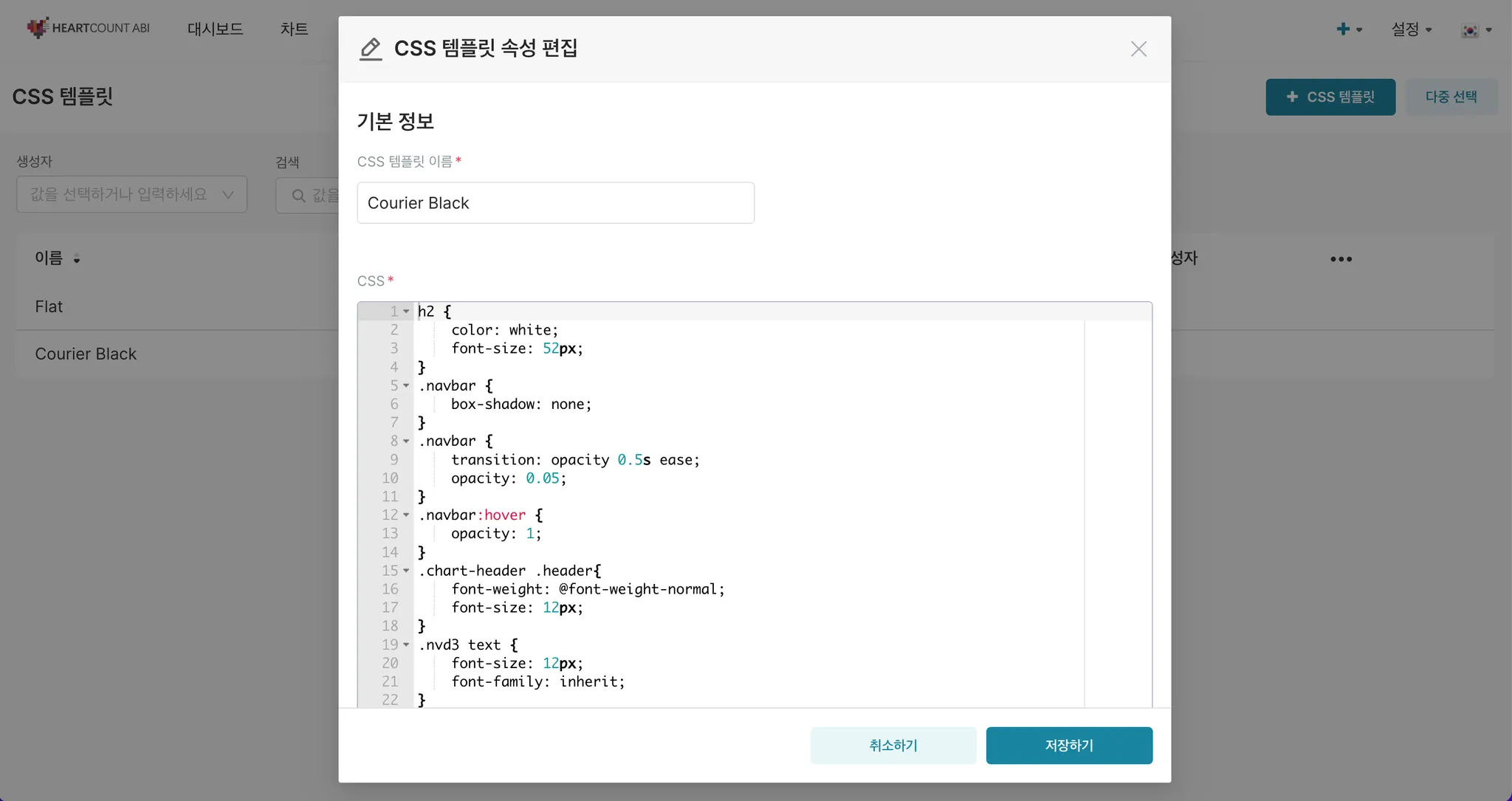Image resolution: width=1512 pixels, height=801 pixels.
Task: Click the search magnifier icon
Action: [x=298, y=196]
